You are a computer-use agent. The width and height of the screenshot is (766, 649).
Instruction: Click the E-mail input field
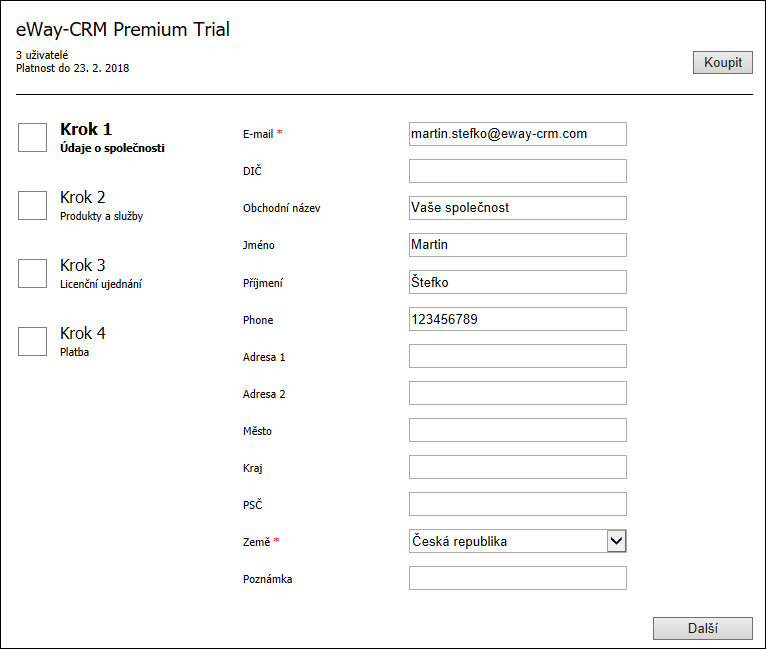(518, 134)
